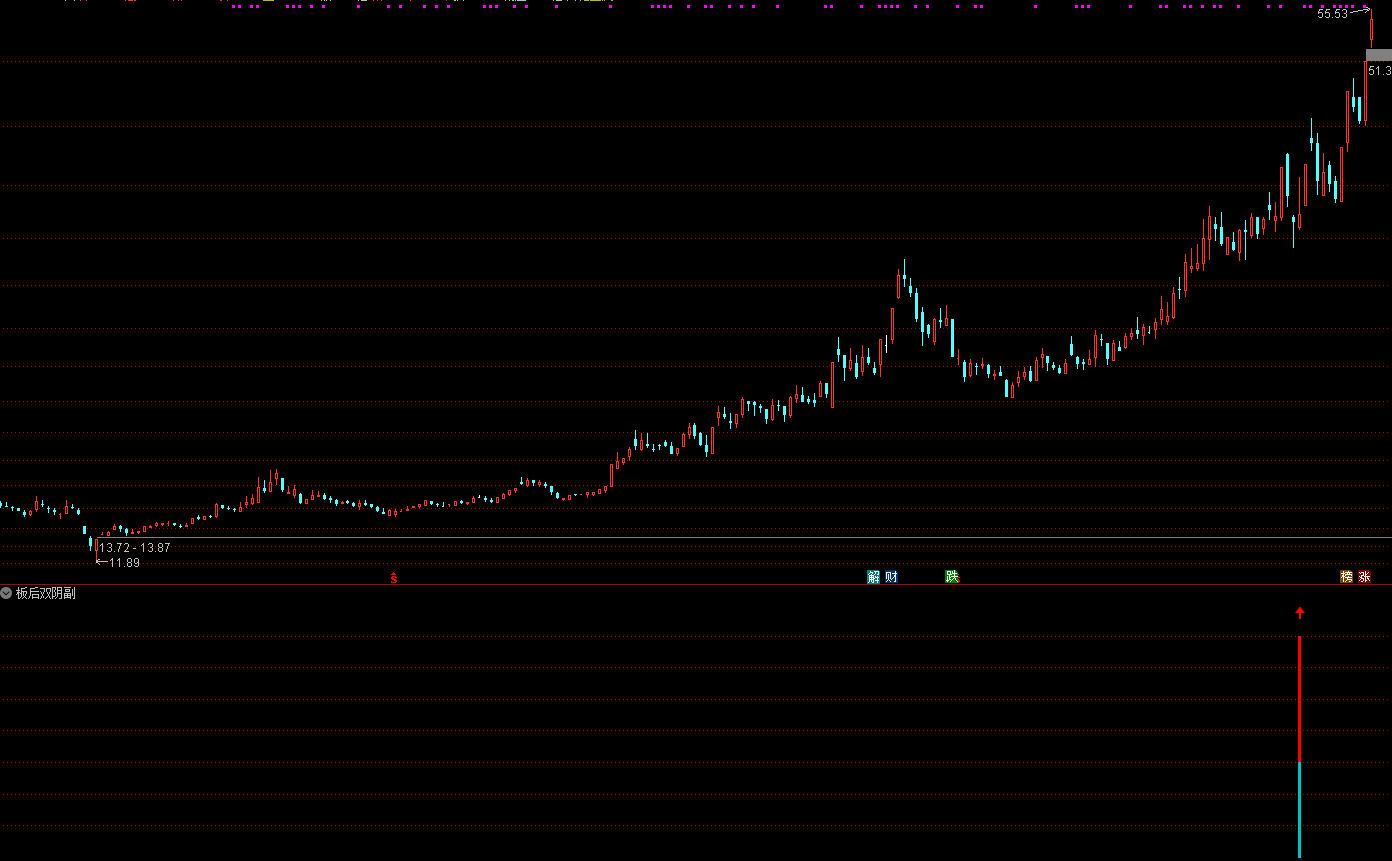Click the red 涨 marker icon

pos(1364,577)
